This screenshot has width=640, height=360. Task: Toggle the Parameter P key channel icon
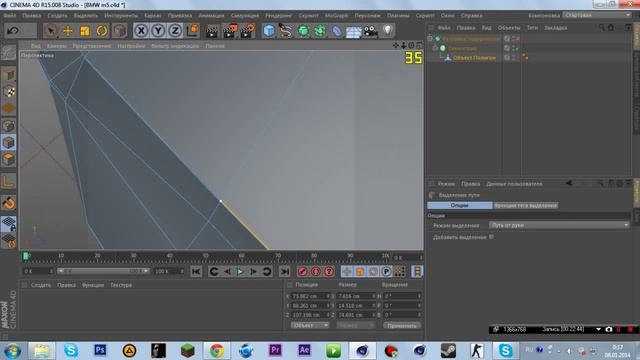tap(386, 271)
